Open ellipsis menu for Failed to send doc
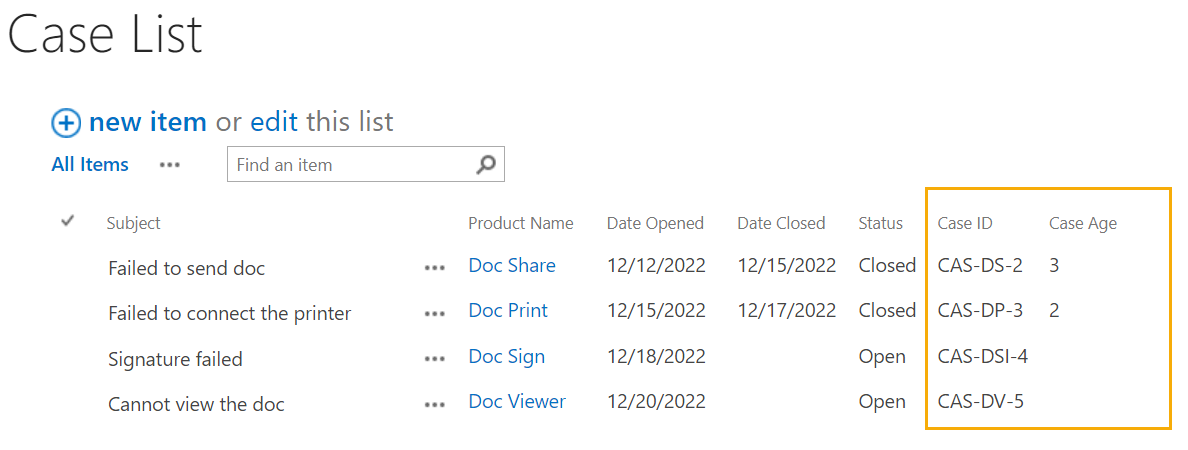 435,268
